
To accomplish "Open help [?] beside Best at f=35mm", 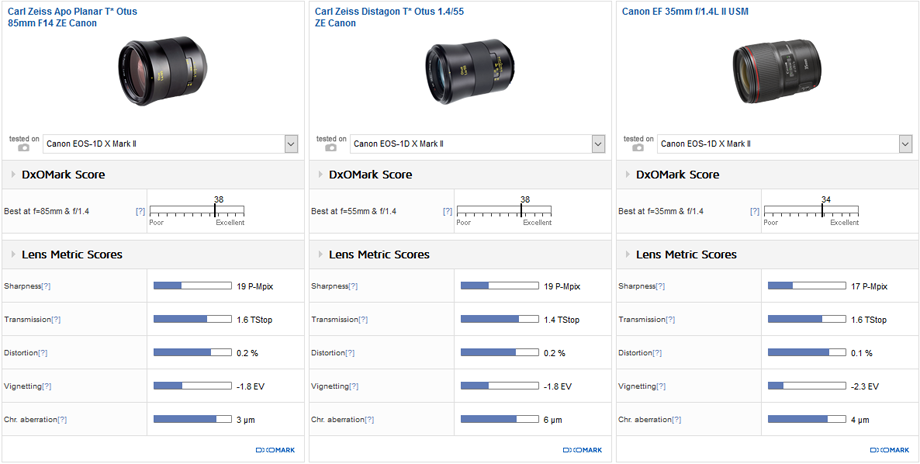I will point(755,211).
